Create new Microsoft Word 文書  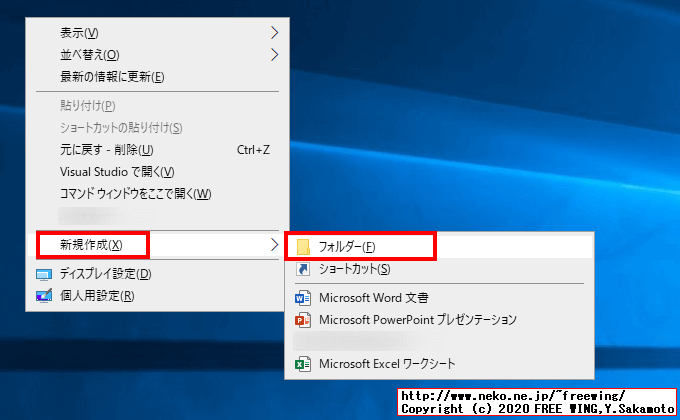click(439, 298)
